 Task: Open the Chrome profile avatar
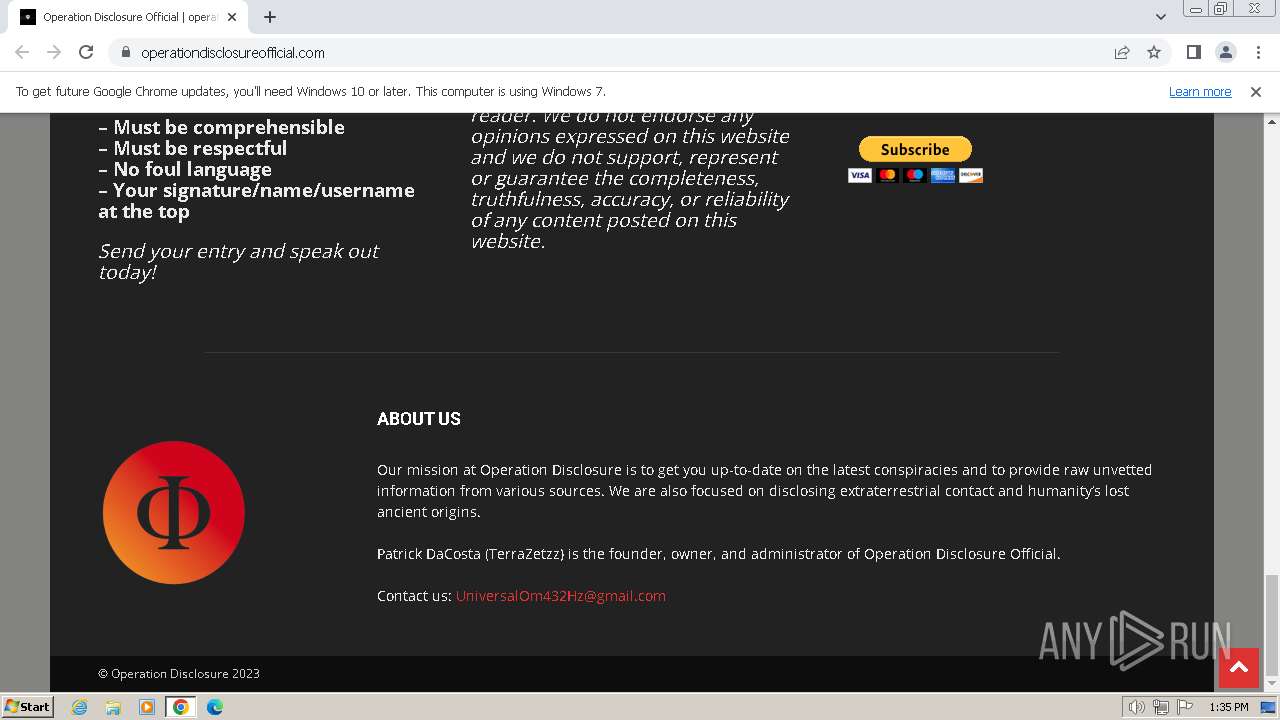pos(1225,52)
